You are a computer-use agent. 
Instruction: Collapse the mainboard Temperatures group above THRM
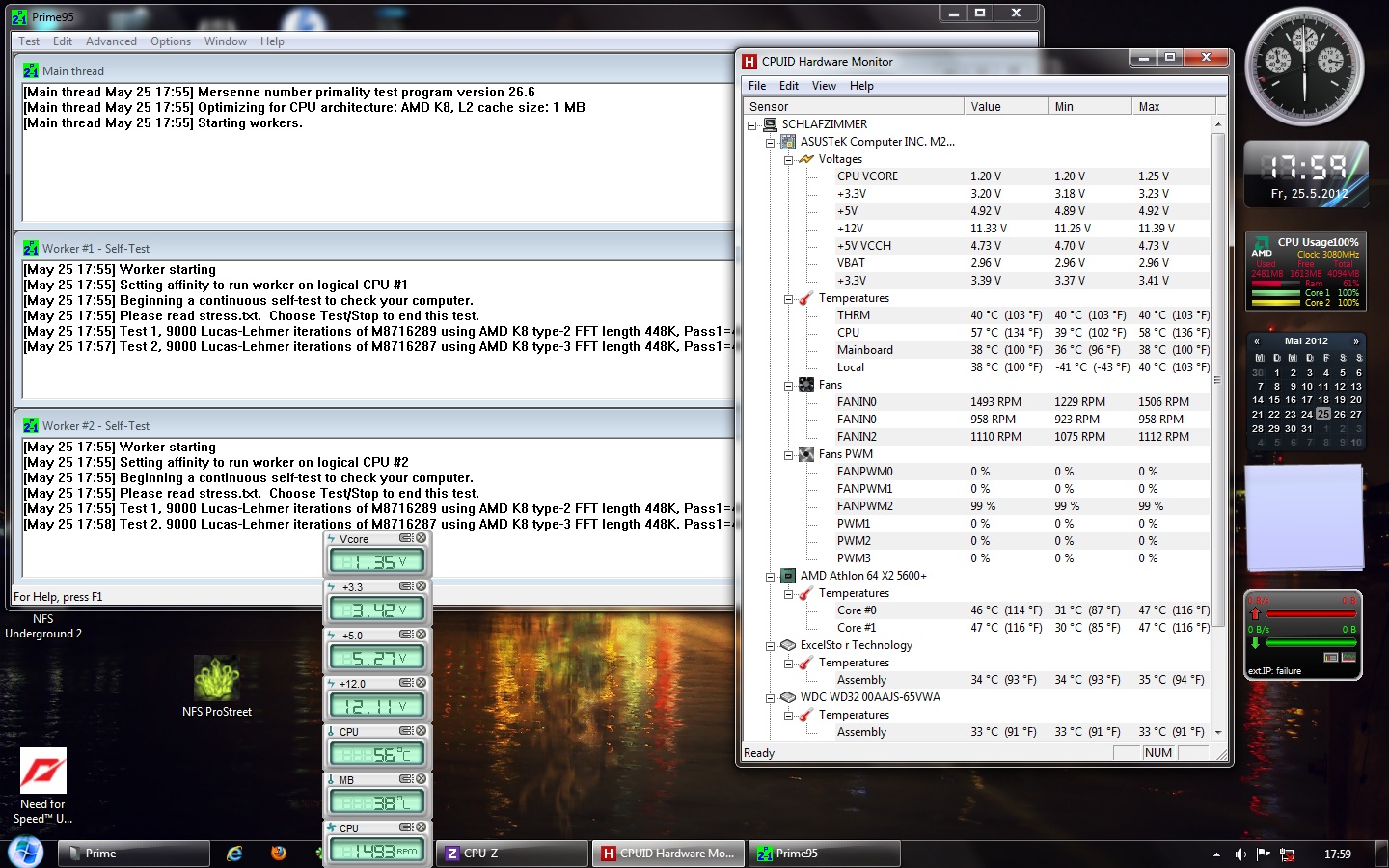click(788, 298)
